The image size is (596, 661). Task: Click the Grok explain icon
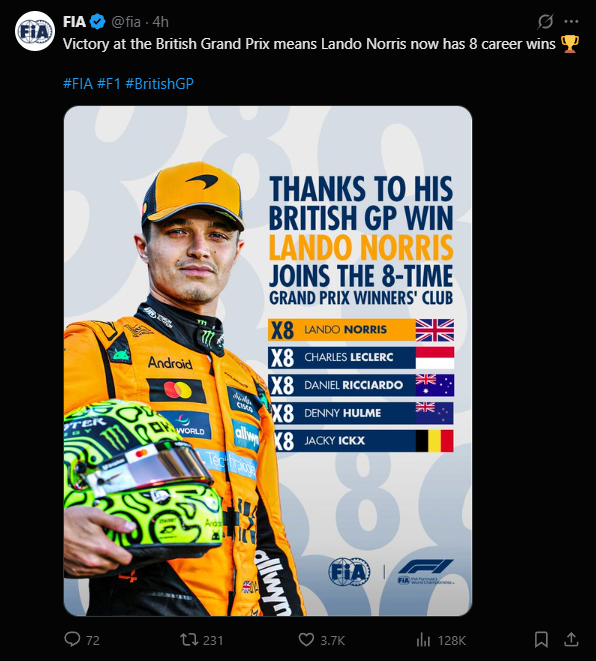click(545, 21)
